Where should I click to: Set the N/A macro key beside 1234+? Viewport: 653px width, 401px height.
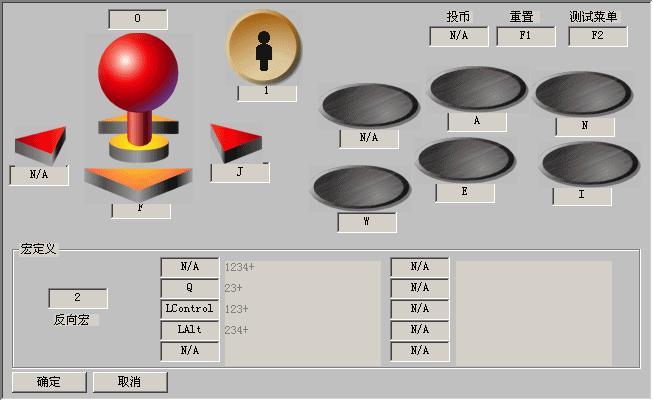(190, 267)
